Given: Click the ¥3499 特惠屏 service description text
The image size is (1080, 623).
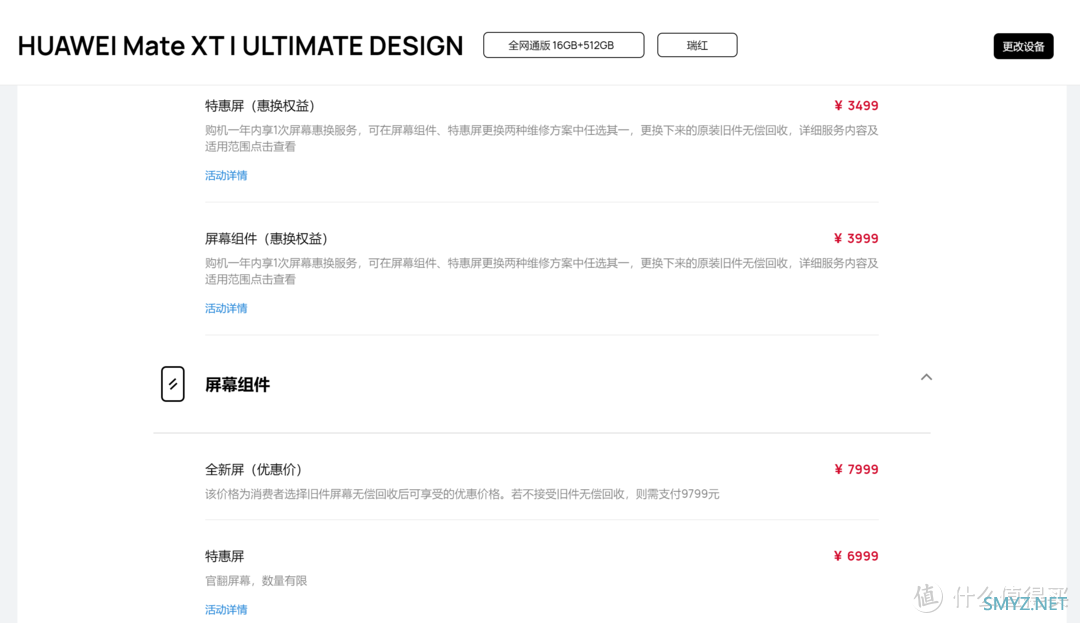Looking at the screenshot, I should point(541,138).
